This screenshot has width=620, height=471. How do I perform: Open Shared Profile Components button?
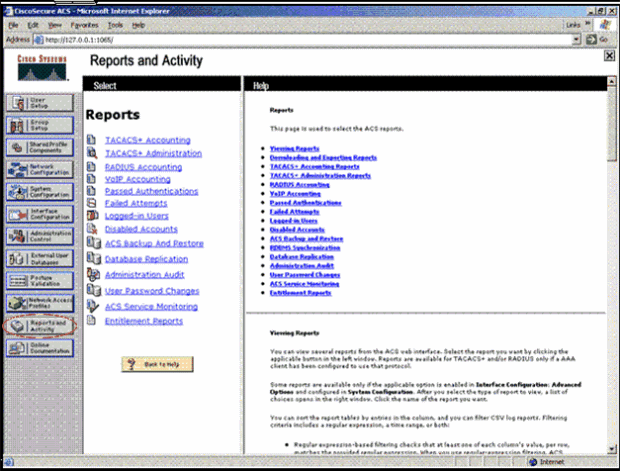click(40, 148)
